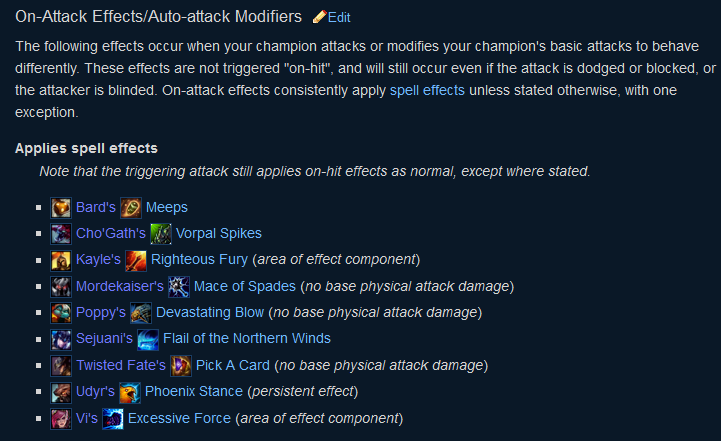Click the Phoenix Stance ability icon
This screenshot has height=441, width=721.
point(130,392)
